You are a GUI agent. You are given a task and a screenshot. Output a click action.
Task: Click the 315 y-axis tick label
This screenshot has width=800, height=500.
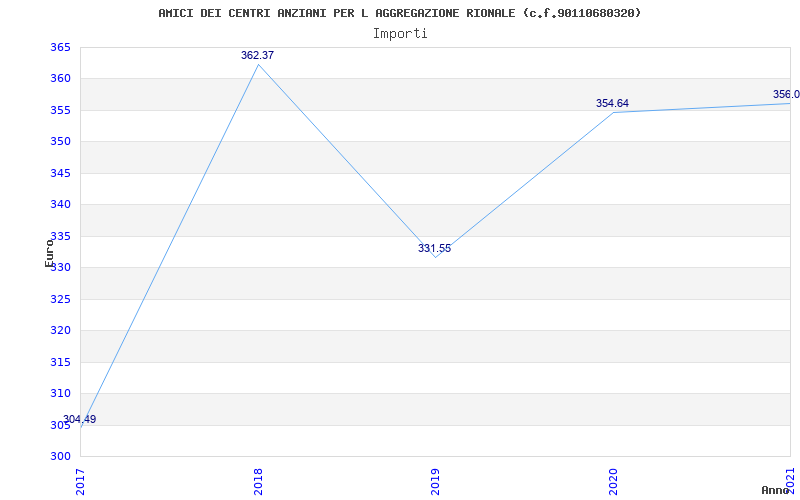pos(60,362)
